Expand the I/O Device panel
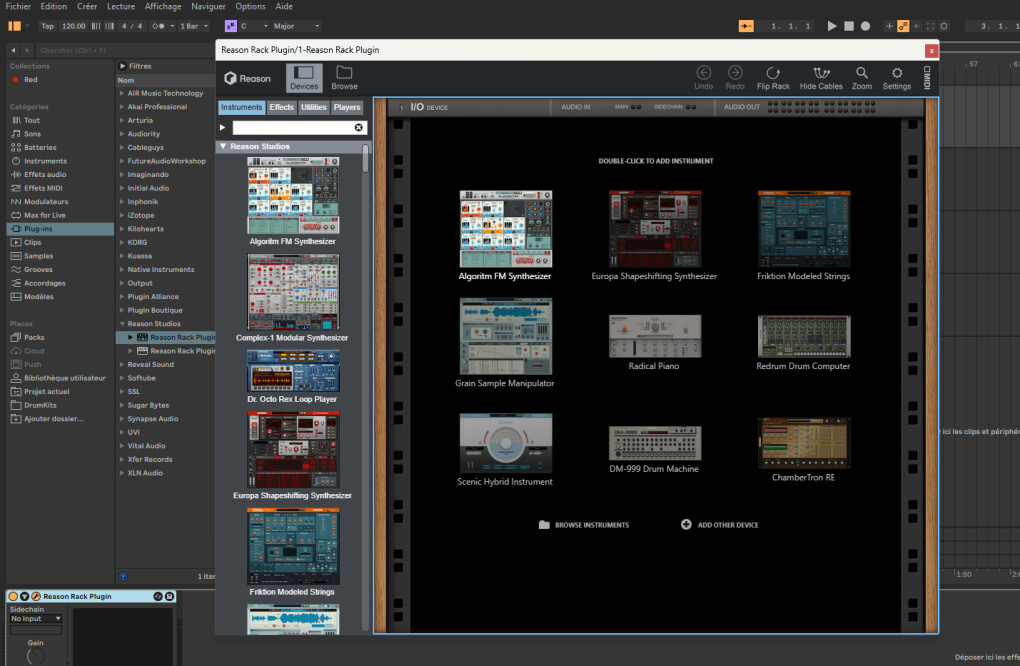1020x666 pixels. pyautogui.click(x=401, y=107)
